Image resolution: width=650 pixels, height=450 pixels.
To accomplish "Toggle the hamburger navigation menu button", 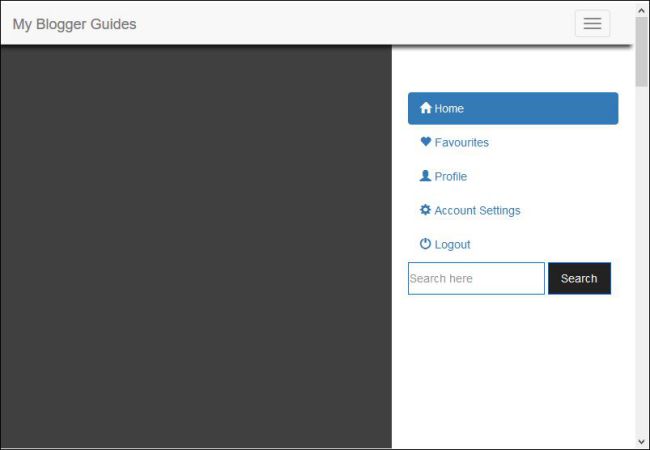I will (592, 24).
